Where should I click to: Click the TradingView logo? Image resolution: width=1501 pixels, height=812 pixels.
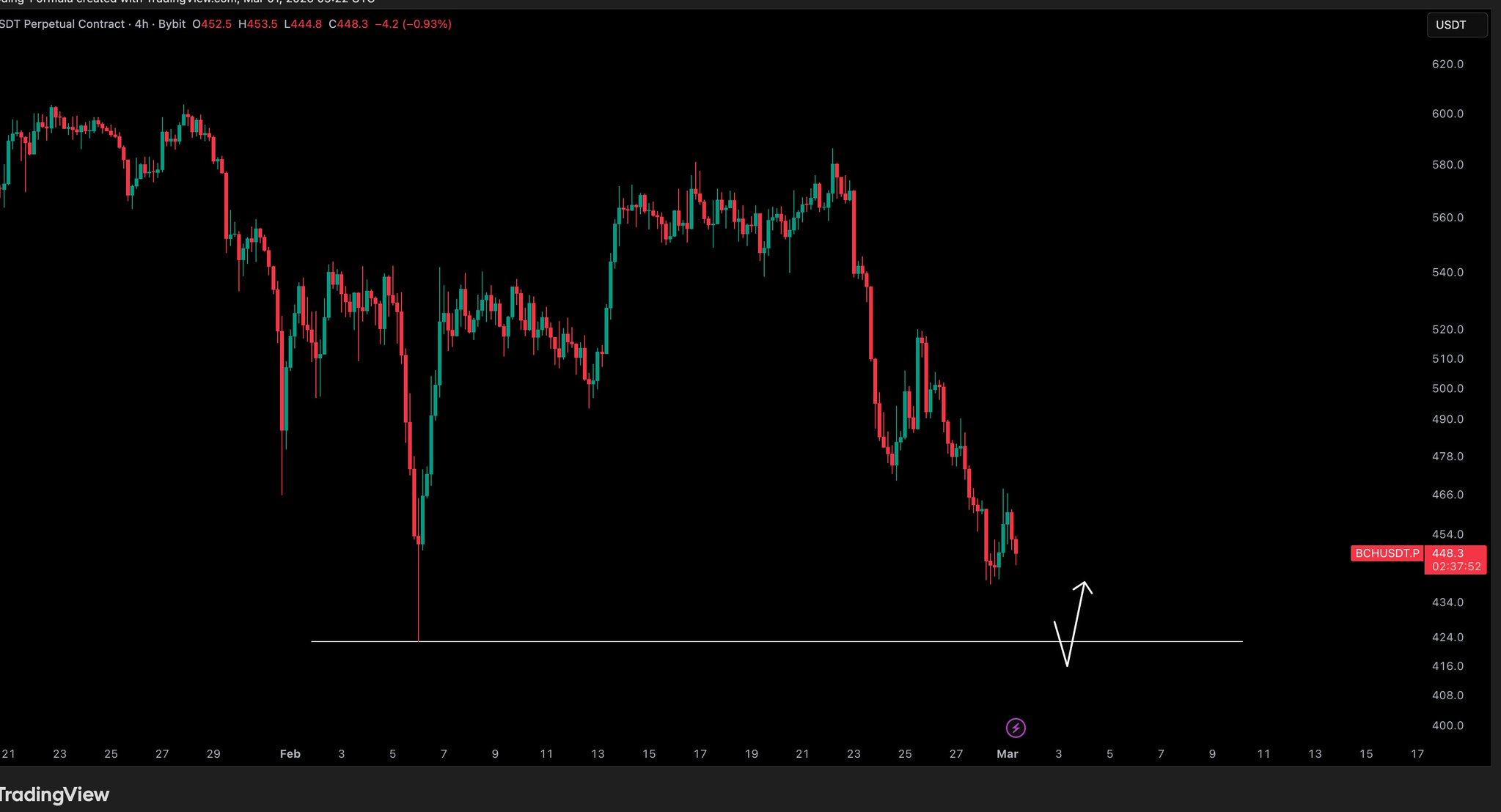tap(55, 794)
